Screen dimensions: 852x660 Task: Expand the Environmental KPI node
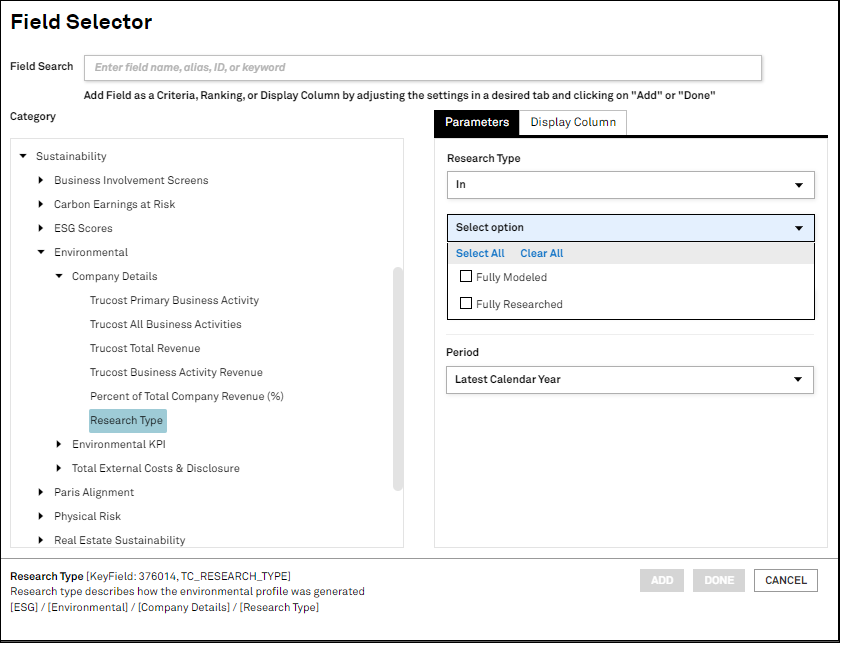point(59,444)
